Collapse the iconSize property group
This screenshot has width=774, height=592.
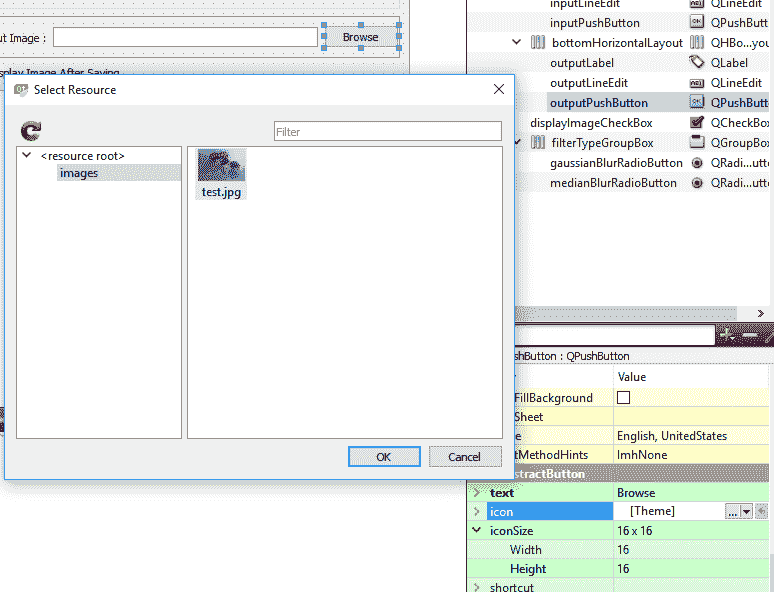[x=477, y=531]
